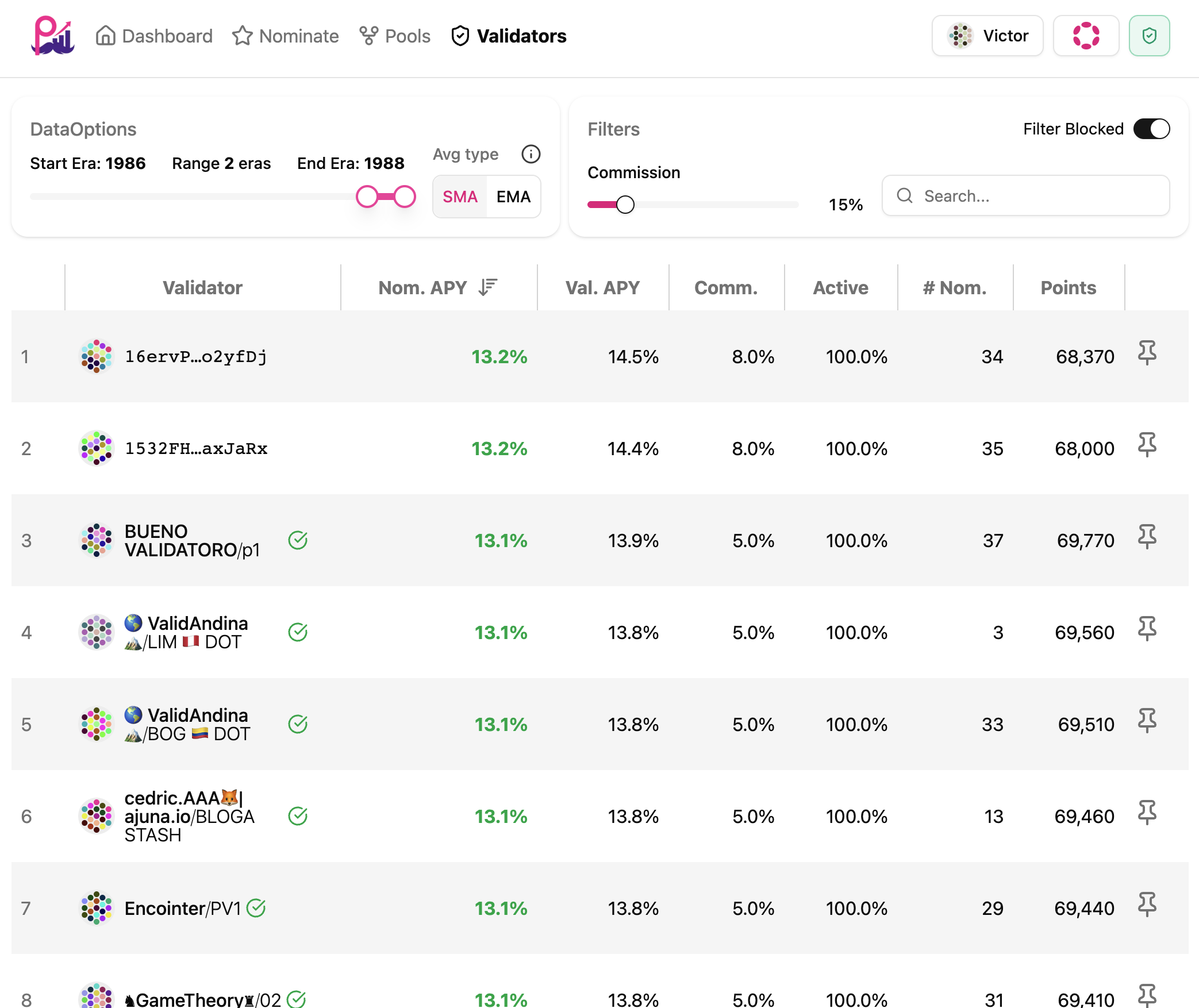This screenshot has height=1008, width=1199.
Task: Click the Avg type info icon
Action: click(x=531, y=154)
